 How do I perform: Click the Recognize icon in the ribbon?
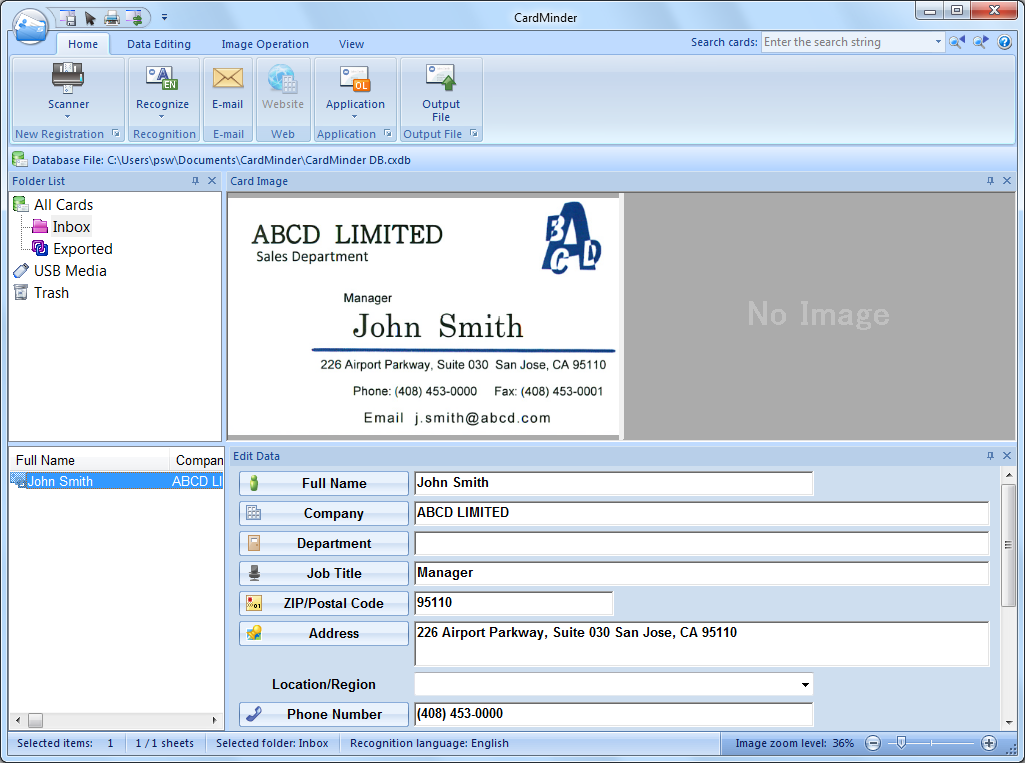[162, 77]
